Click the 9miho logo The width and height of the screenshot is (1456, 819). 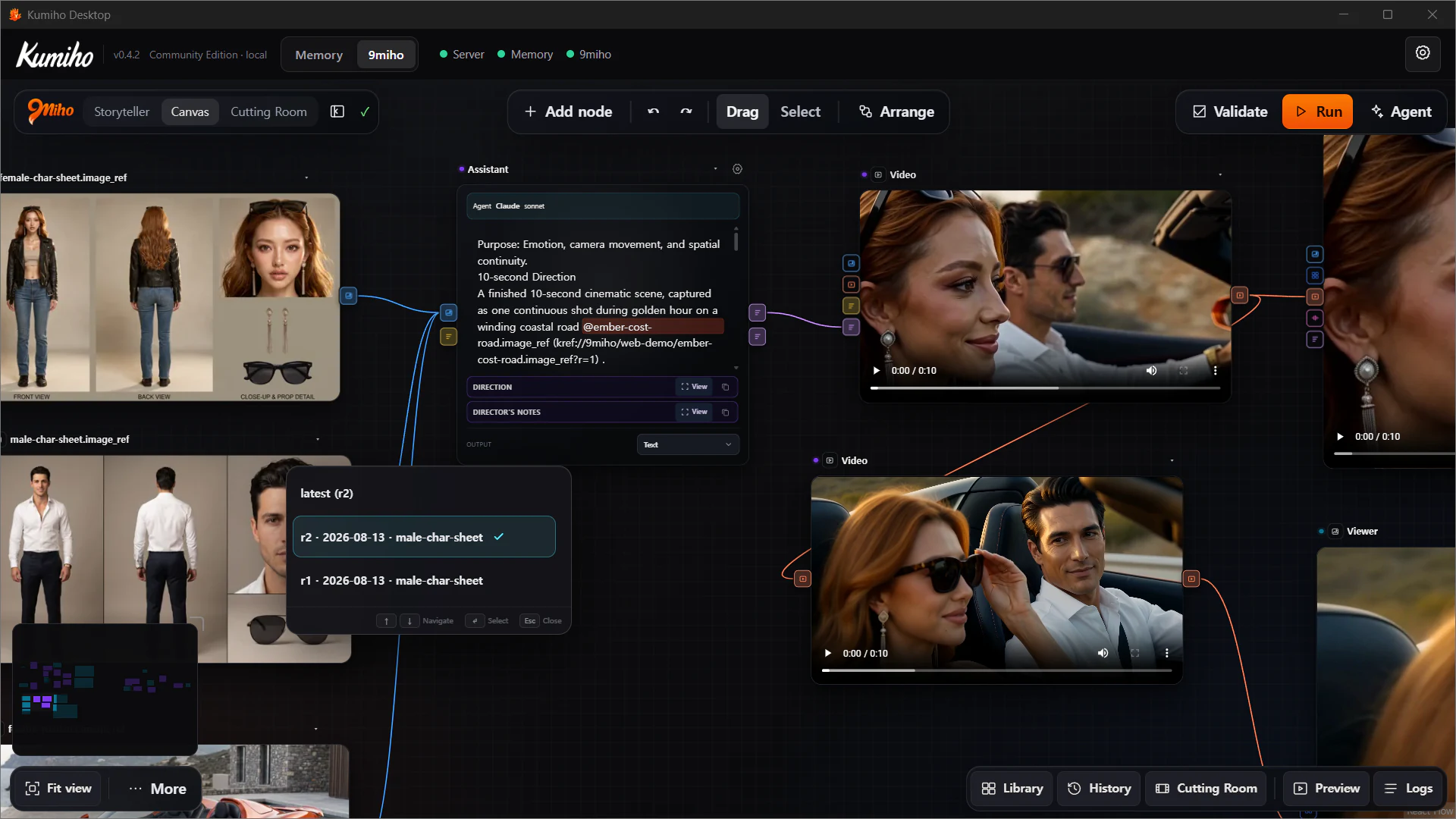point(51,111)
